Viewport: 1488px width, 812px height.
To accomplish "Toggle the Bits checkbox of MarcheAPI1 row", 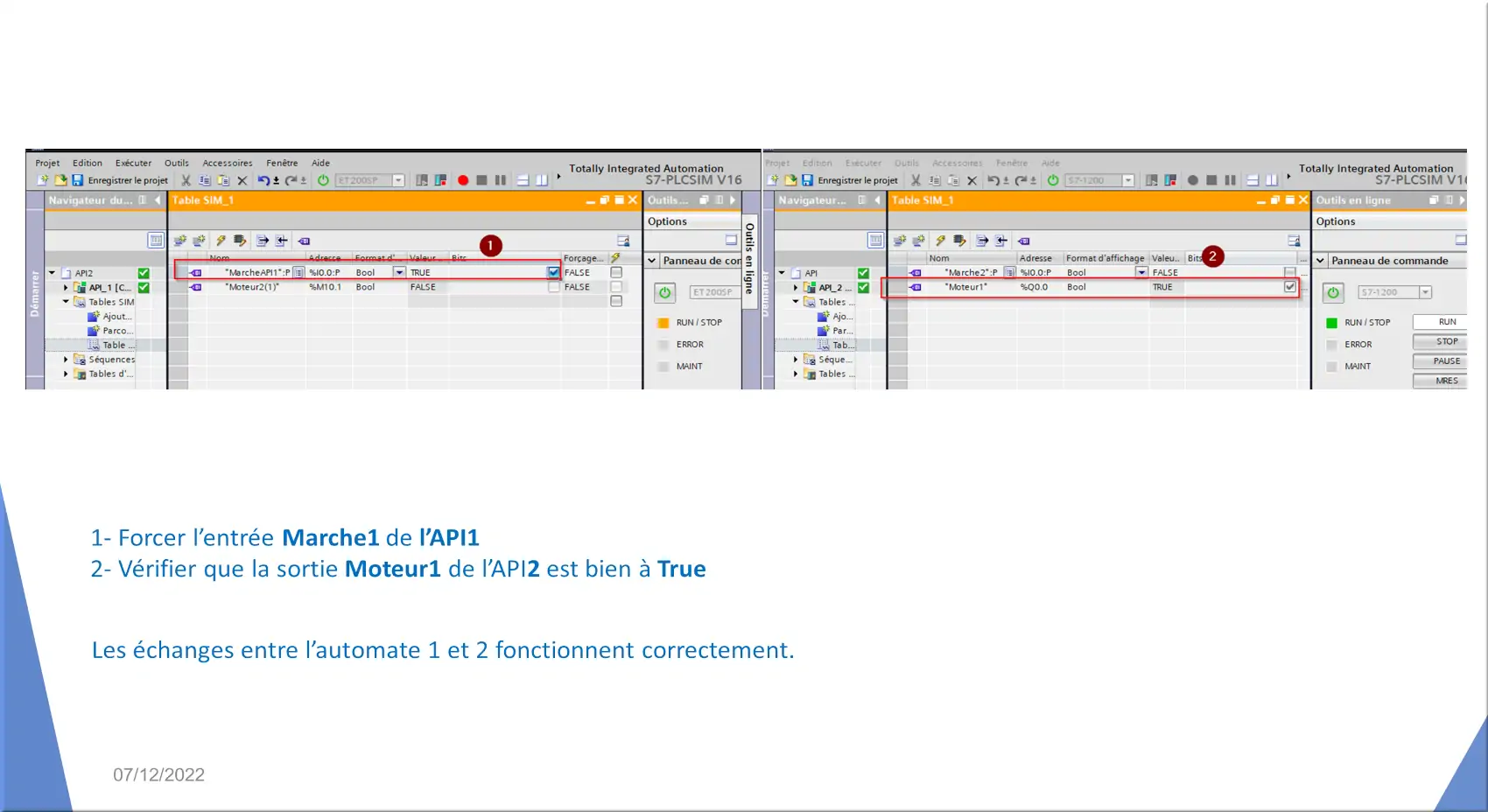I will pyautogui.click(x=553, y=272).
